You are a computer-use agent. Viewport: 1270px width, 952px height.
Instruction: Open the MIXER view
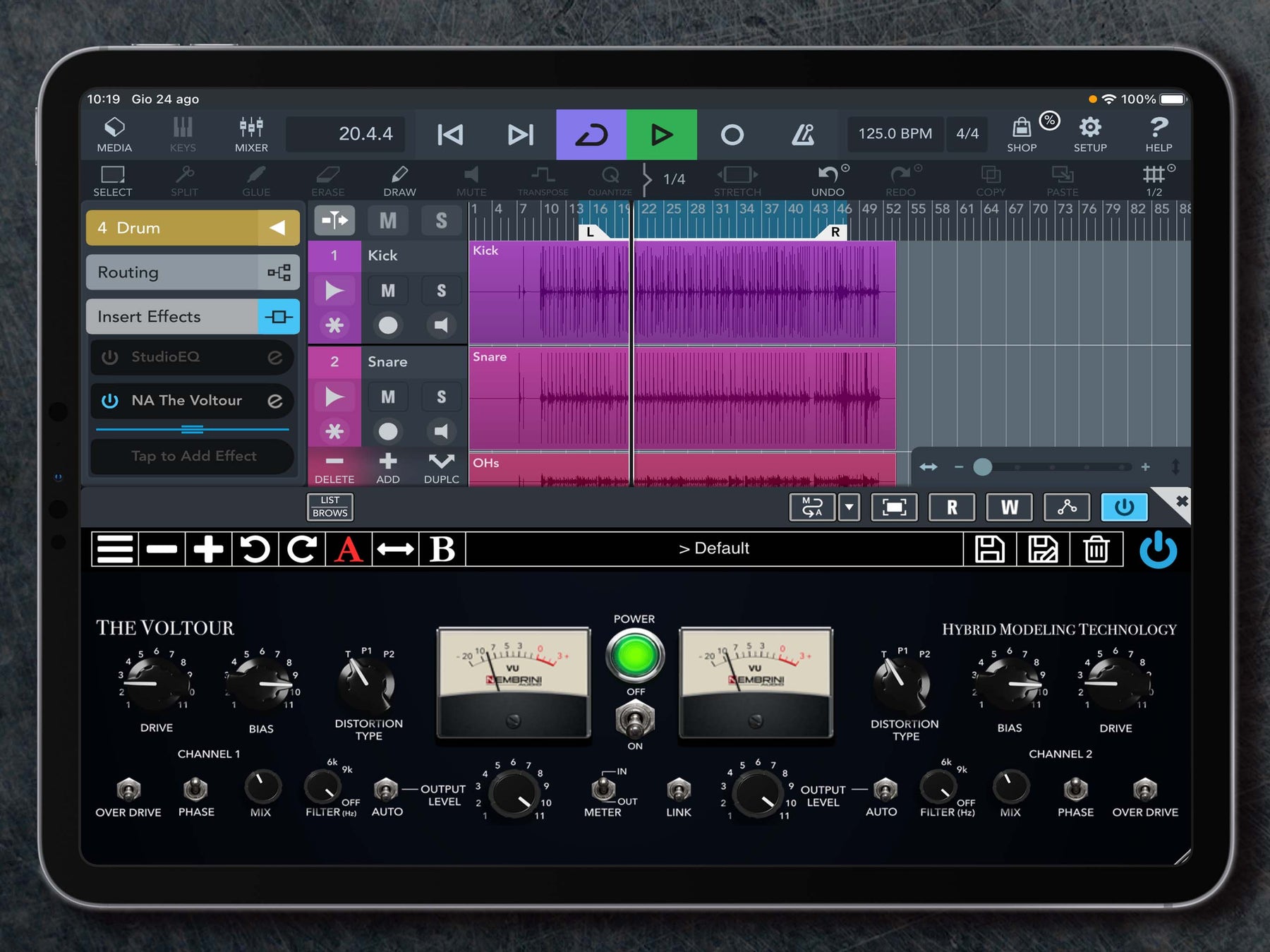(251, 134)
